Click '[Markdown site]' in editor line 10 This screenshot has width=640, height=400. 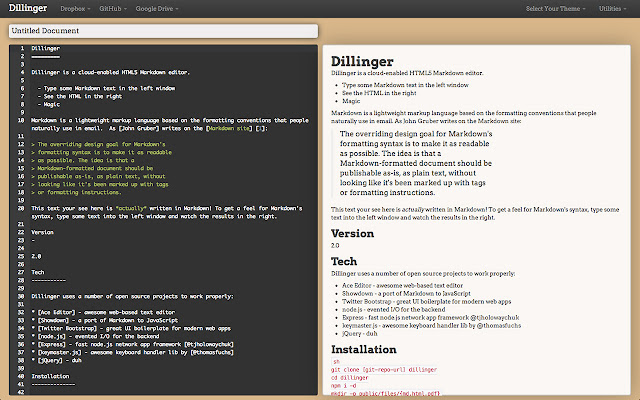coord(229,128)
